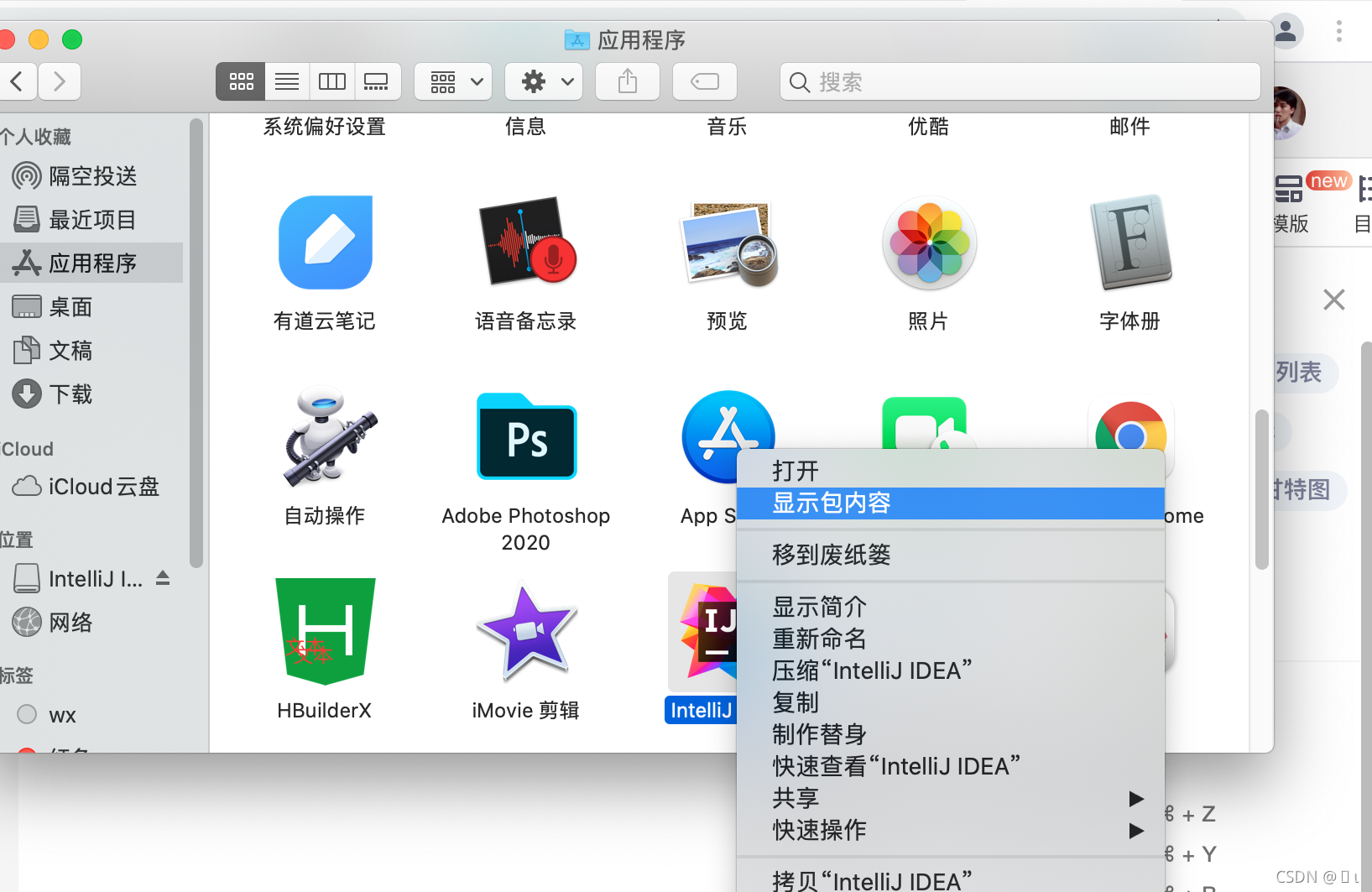The height and width of the screenshot is (892, 1372).
Task: Open iCloud 云盘 in the sidebar
Action: (x=91, y=487)
